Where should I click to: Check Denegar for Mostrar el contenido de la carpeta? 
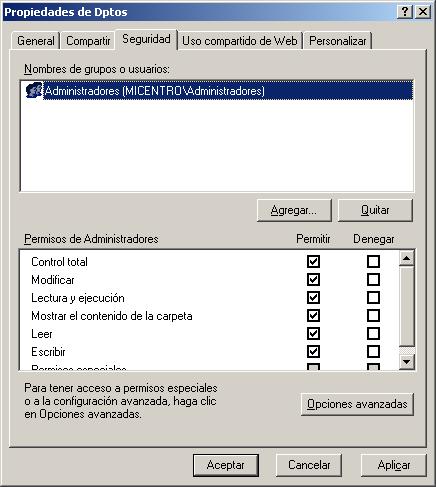click(373, 315)
